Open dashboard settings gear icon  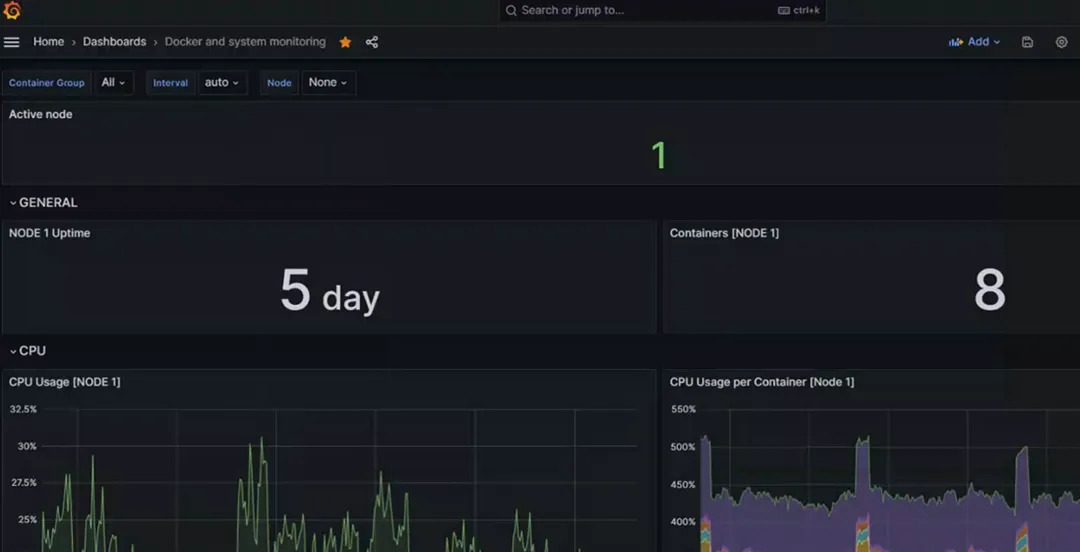1061,42
